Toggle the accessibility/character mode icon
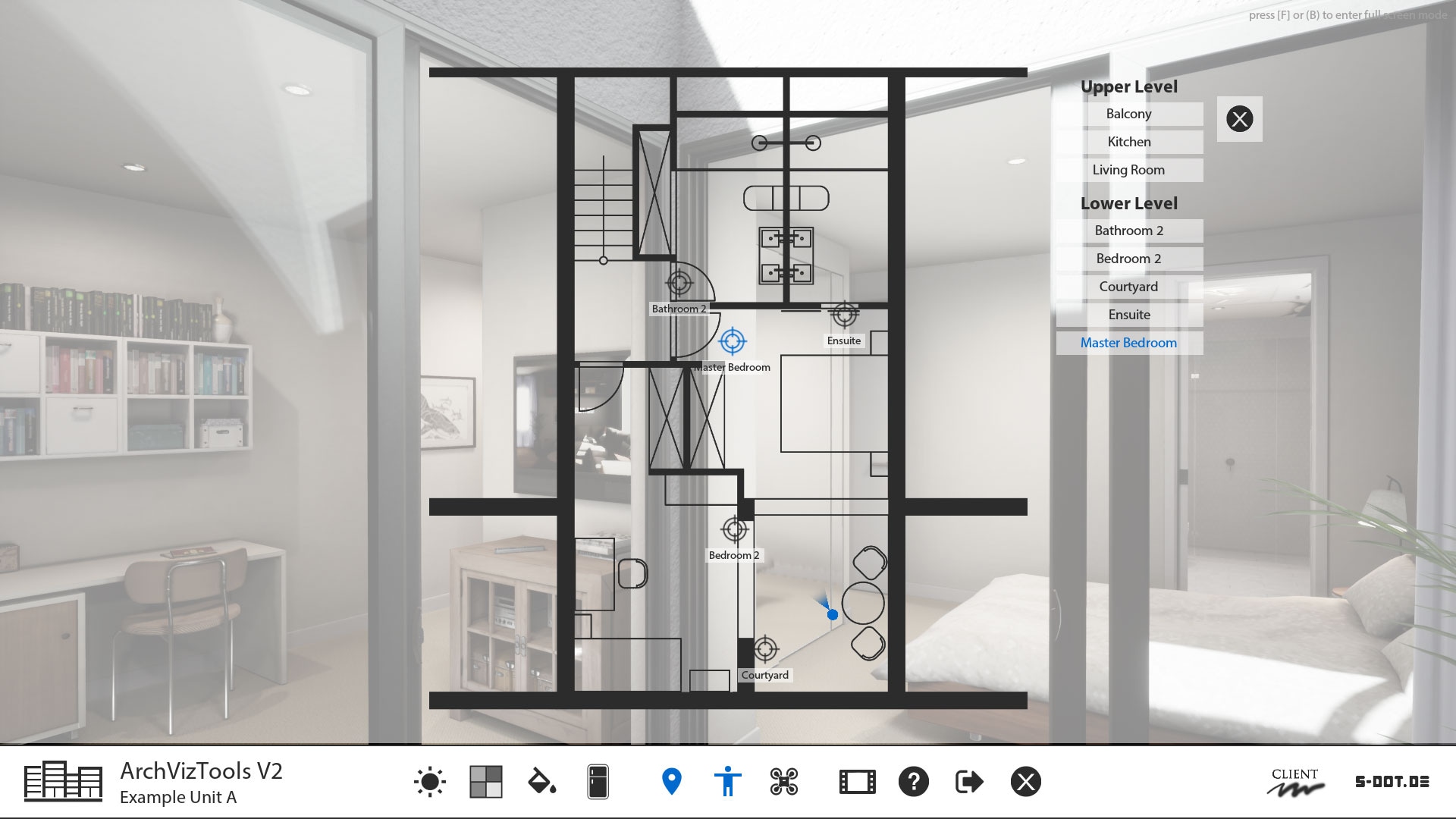Image resolution: width=1456 pixels, height=819 pixels. (x=728, y=782)
